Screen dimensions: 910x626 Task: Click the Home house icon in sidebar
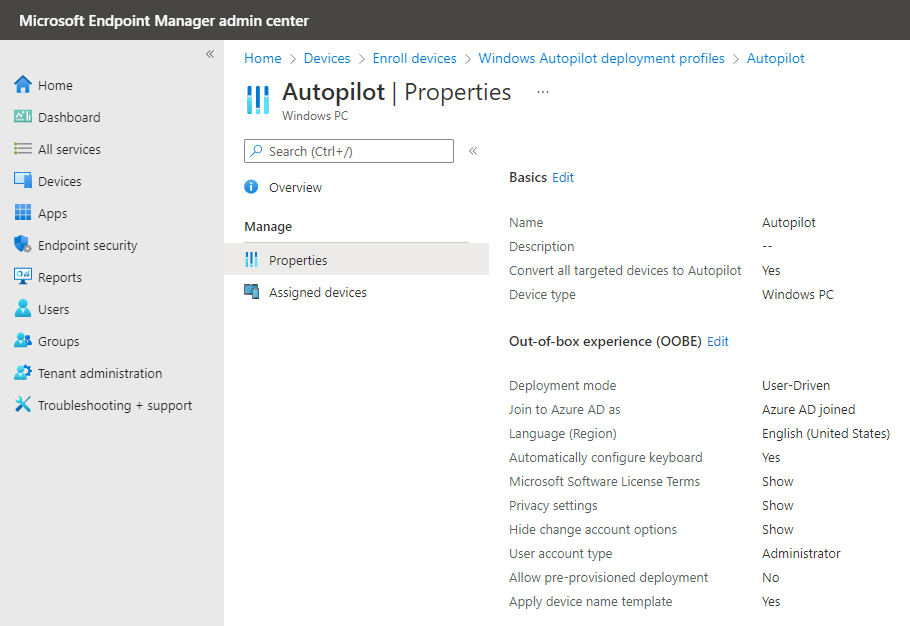tap(23, 85)
